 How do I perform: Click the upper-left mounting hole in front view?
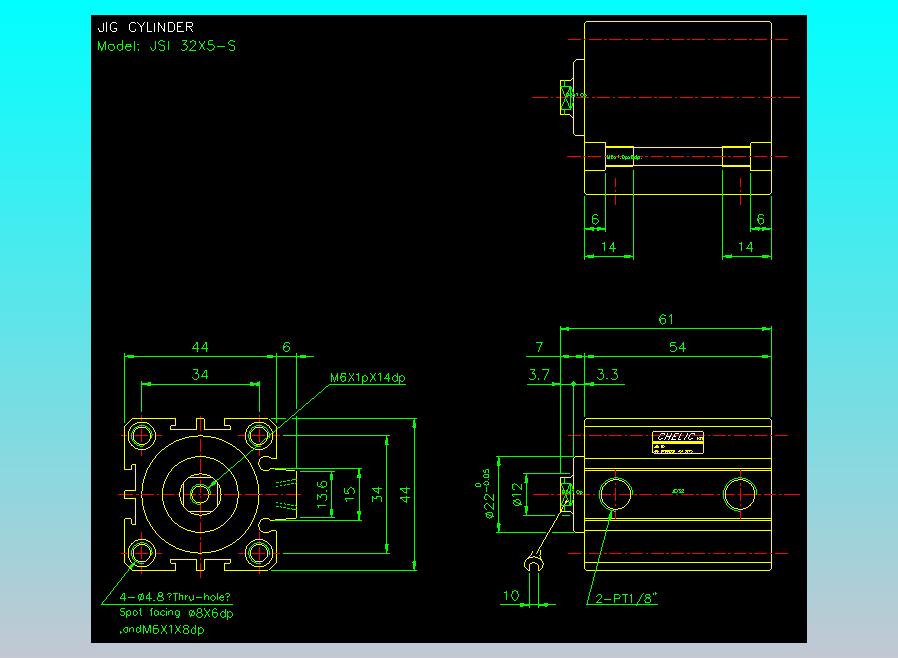(141, 435)
